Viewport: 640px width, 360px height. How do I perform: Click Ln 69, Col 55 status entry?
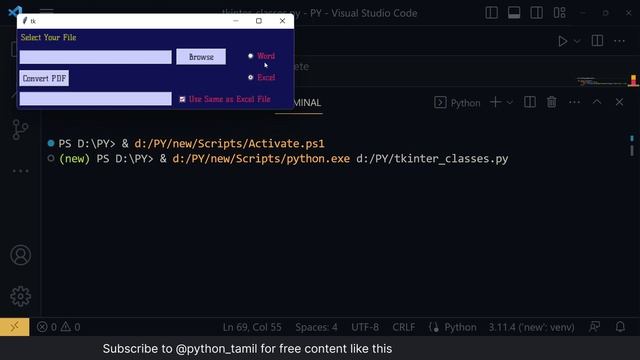pyautogui.click(x=252, y=327)
